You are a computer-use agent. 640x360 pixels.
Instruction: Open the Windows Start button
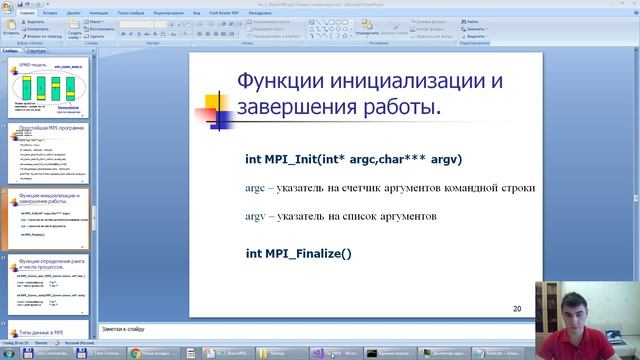point(8,353)
